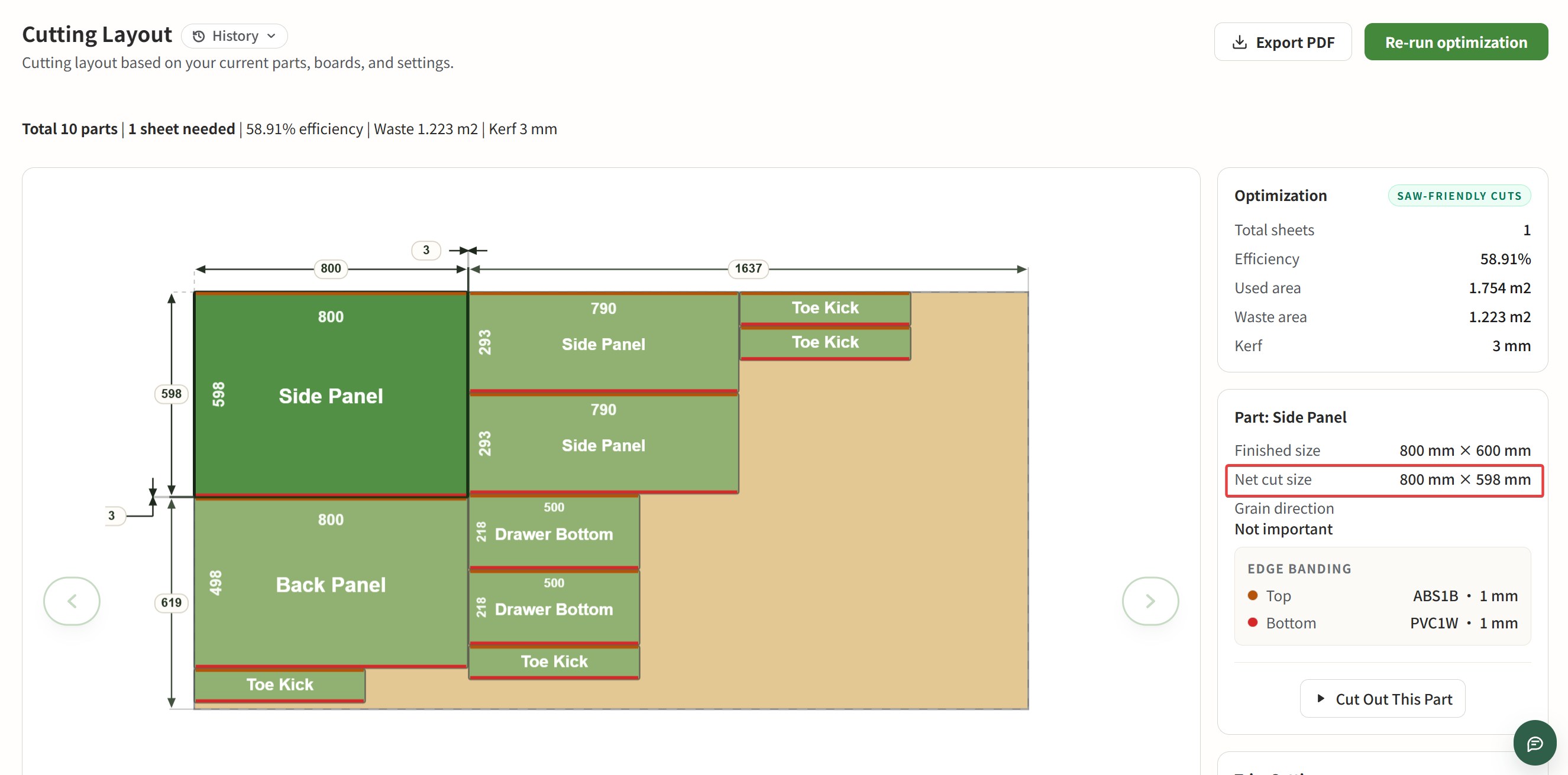Click the highlighted Net cut size row
The width and height of the screenshot is (1568, 775).
[x=1383, y=480]
